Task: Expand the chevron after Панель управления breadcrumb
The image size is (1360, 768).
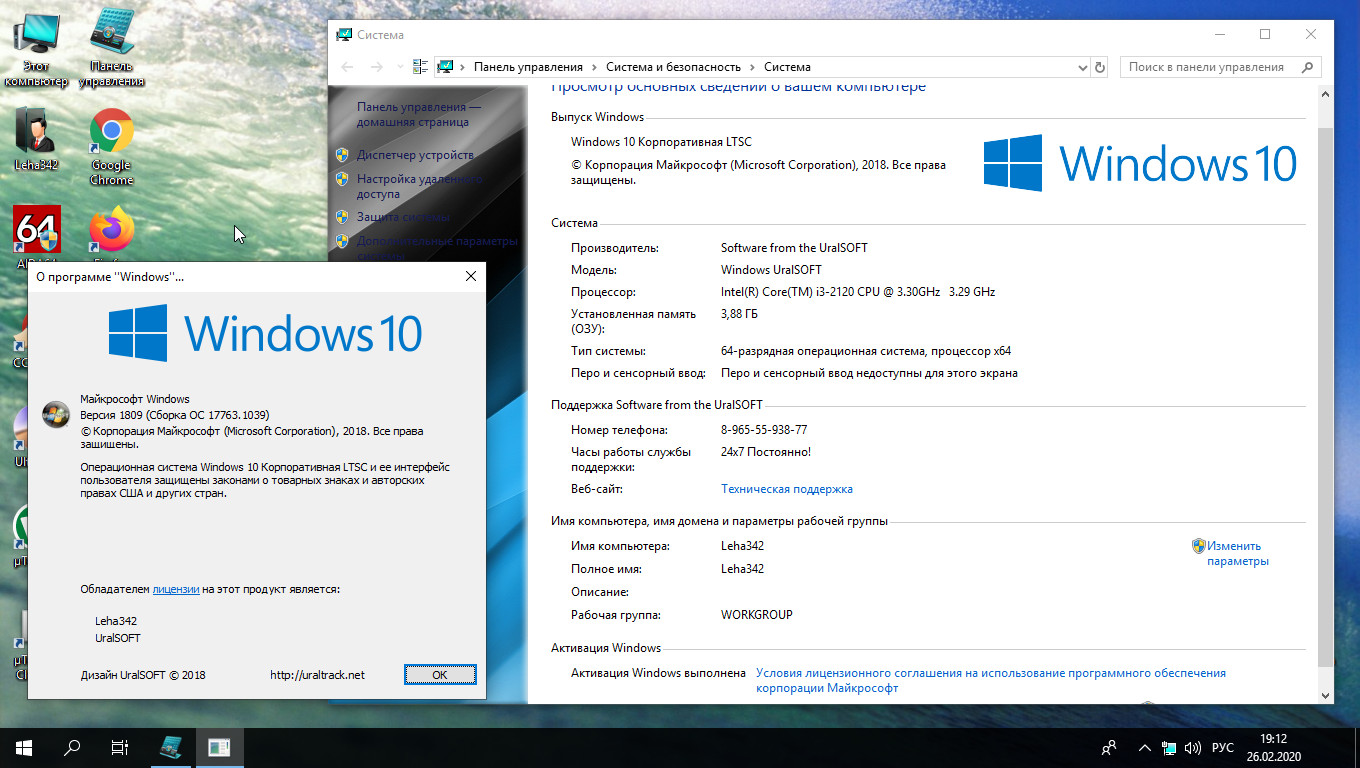Action: (594, 67)
